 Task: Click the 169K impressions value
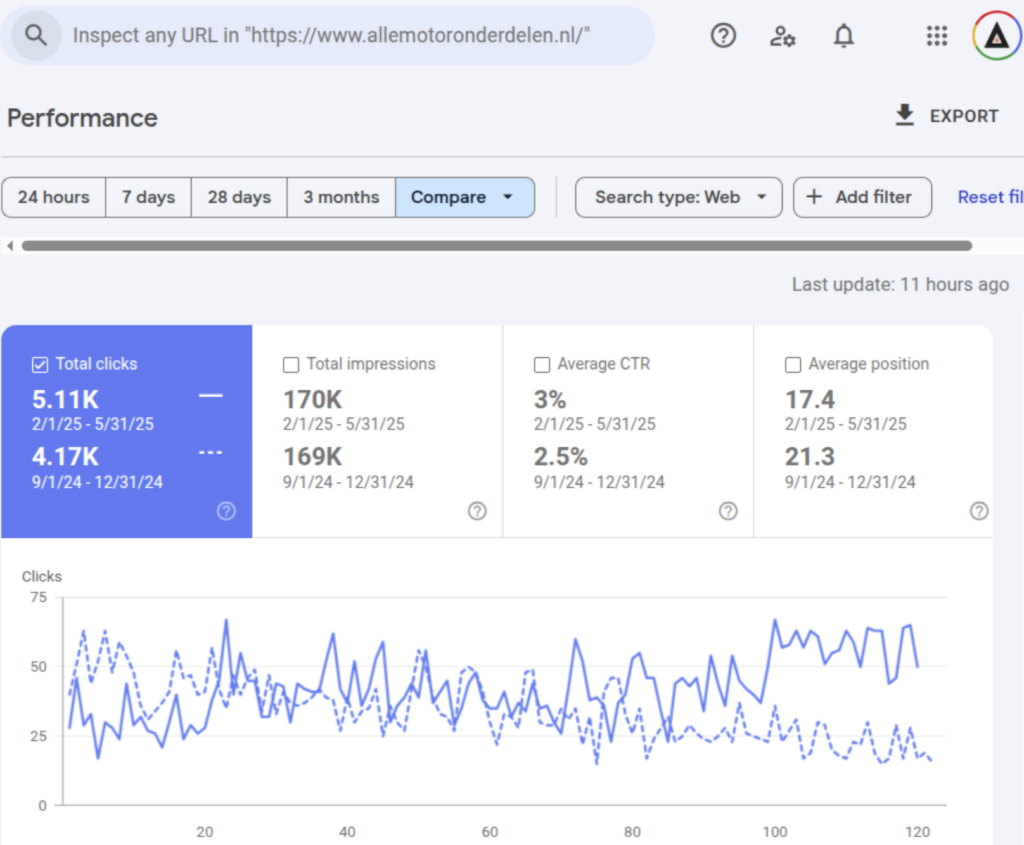point(312,456)
